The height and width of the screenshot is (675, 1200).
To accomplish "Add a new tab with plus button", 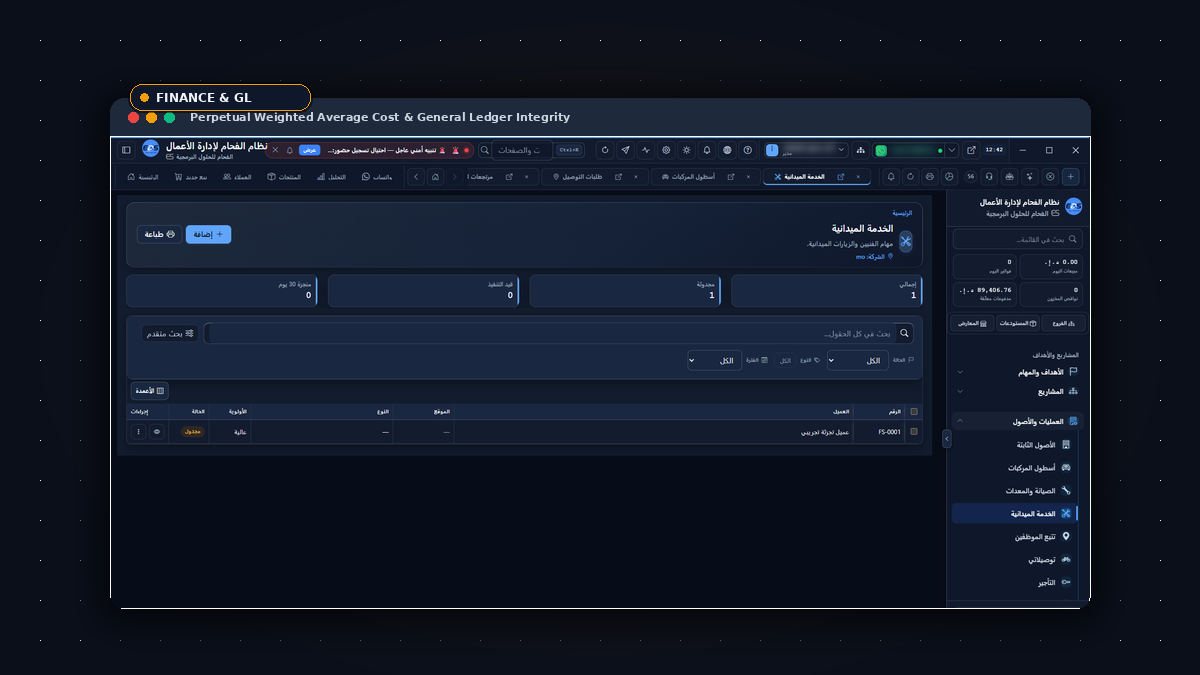I will pos(1070,177).
